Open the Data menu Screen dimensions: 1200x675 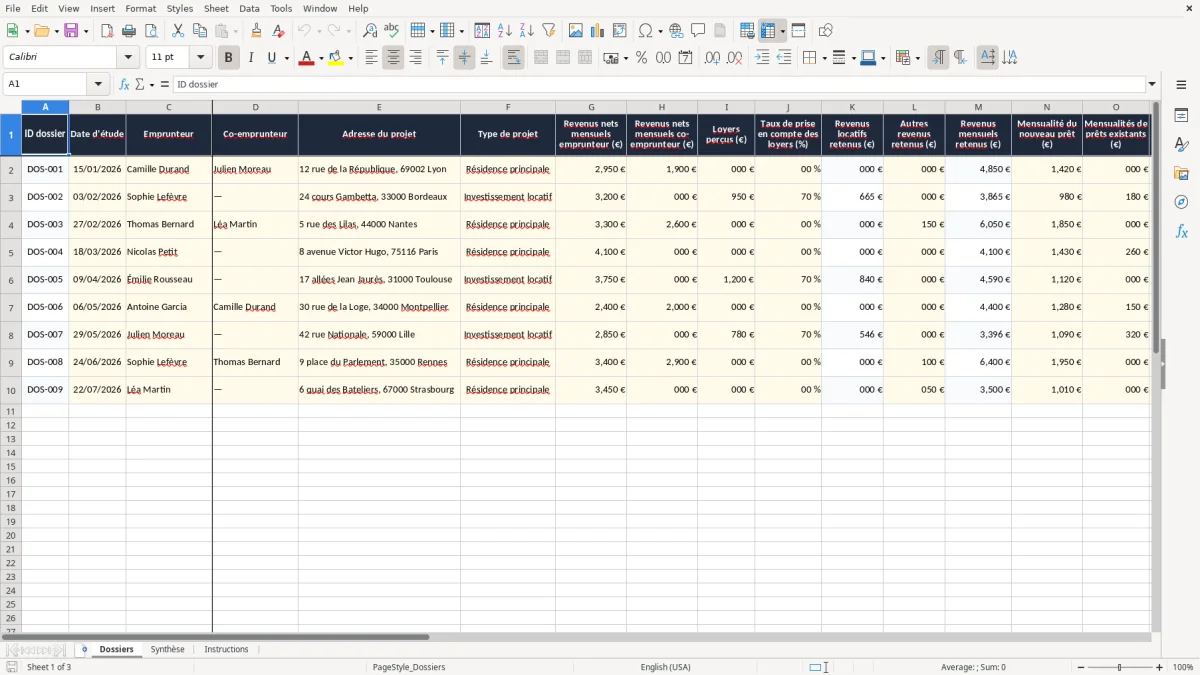tap(249, 8)
